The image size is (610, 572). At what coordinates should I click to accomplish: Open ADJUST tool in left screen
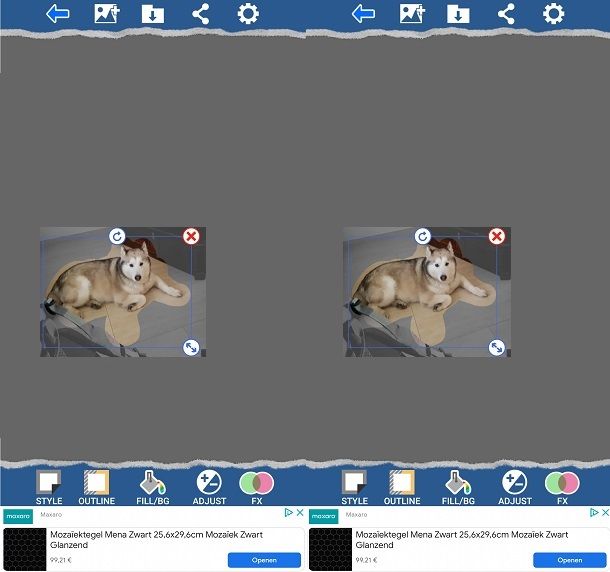209,488
